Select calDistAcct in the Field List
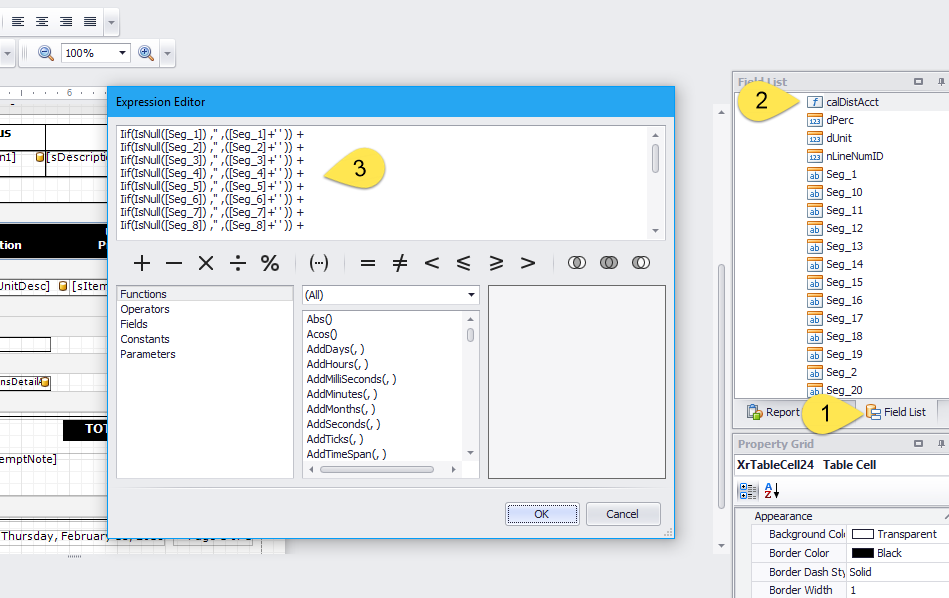This screenshot has width=949, height=598. pyautogui.click(x=852, y=102)
